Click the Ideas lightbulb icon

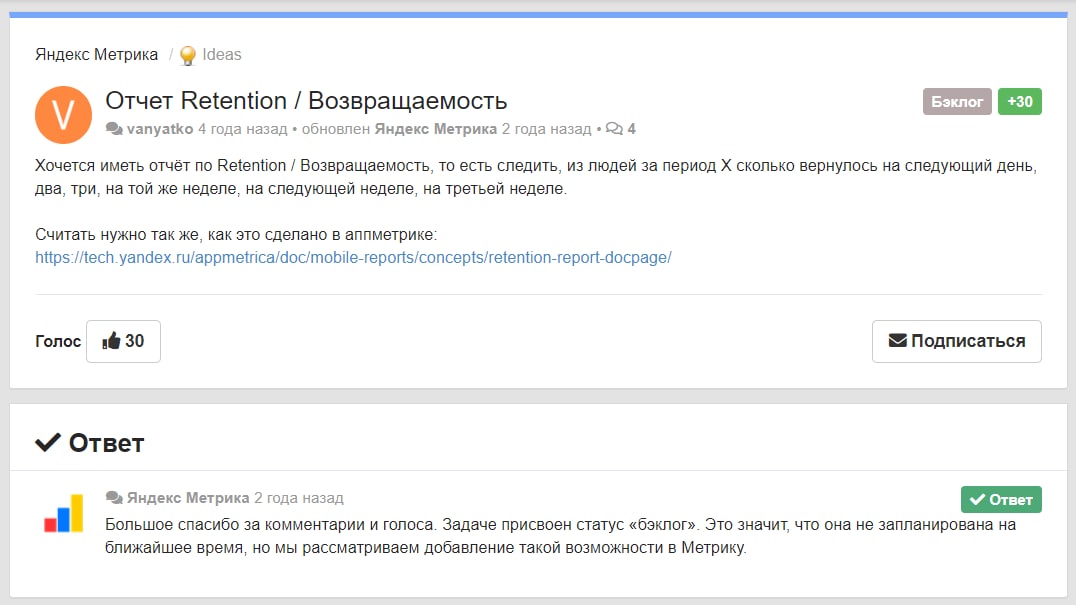[x=187, y=55]
